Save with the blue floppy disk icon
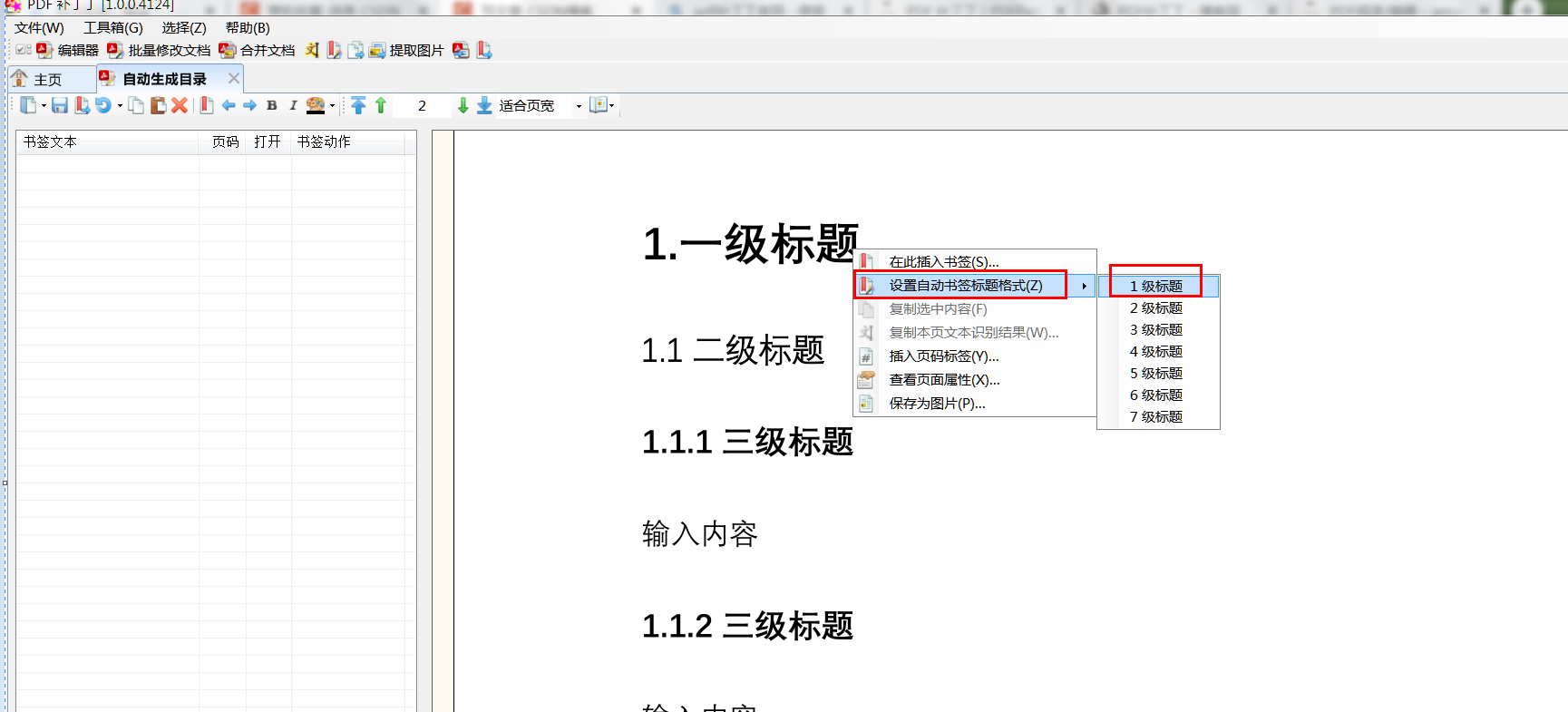 pyautogui.click(x=60, y=105)
